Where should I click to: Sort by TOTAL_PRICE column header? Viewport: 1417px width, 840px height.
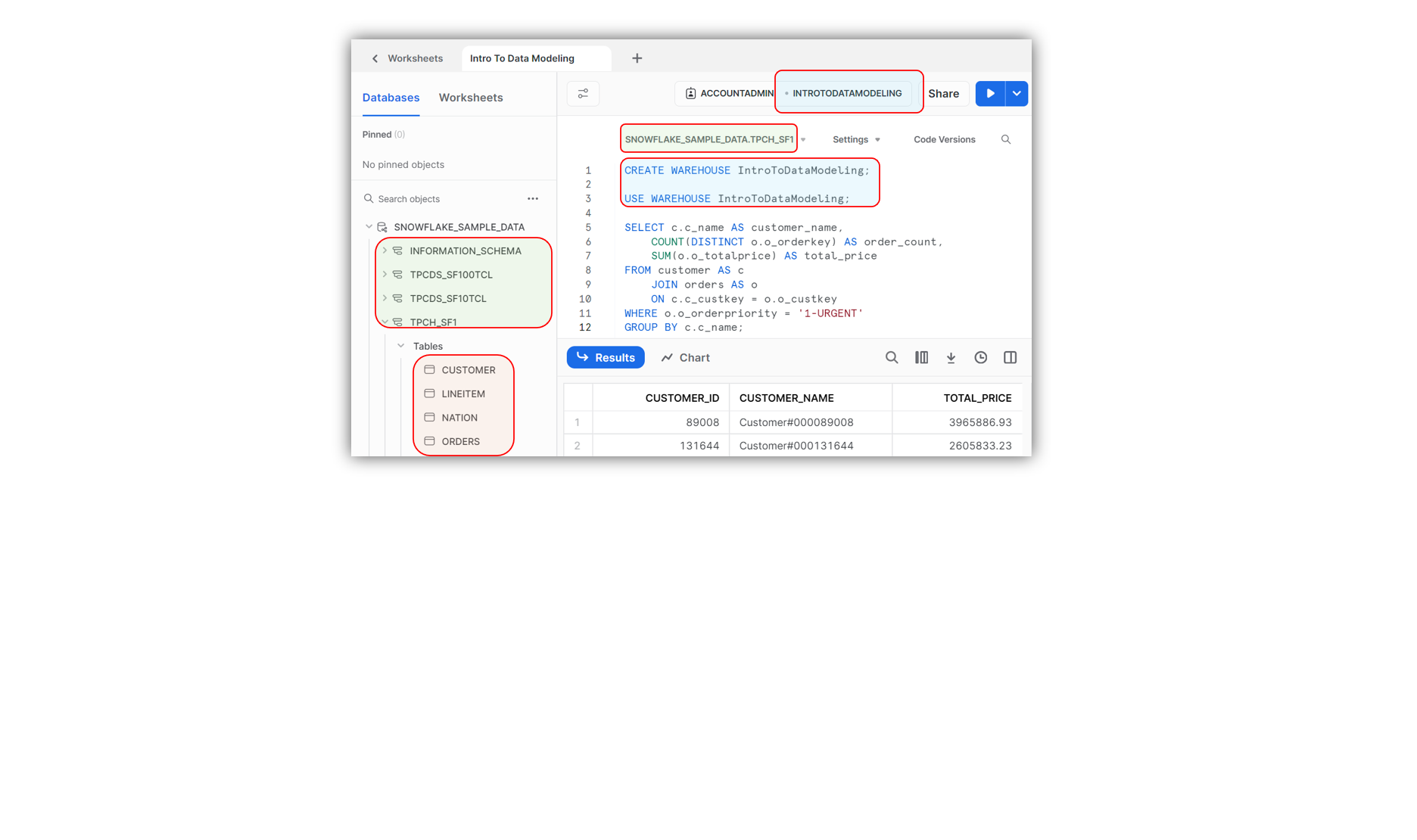pyautogui.click(x=957, y=398)
